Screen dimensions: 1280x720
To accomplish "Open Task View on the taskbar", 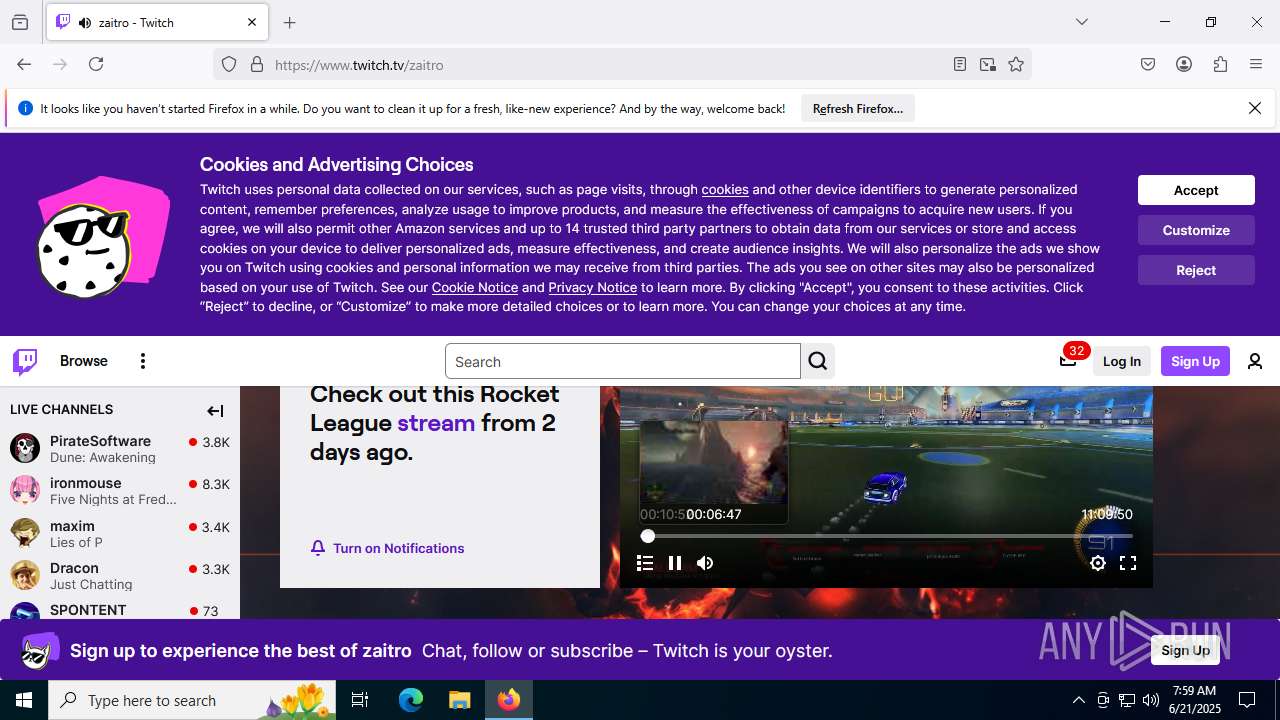I will click(x=360, y=700).
